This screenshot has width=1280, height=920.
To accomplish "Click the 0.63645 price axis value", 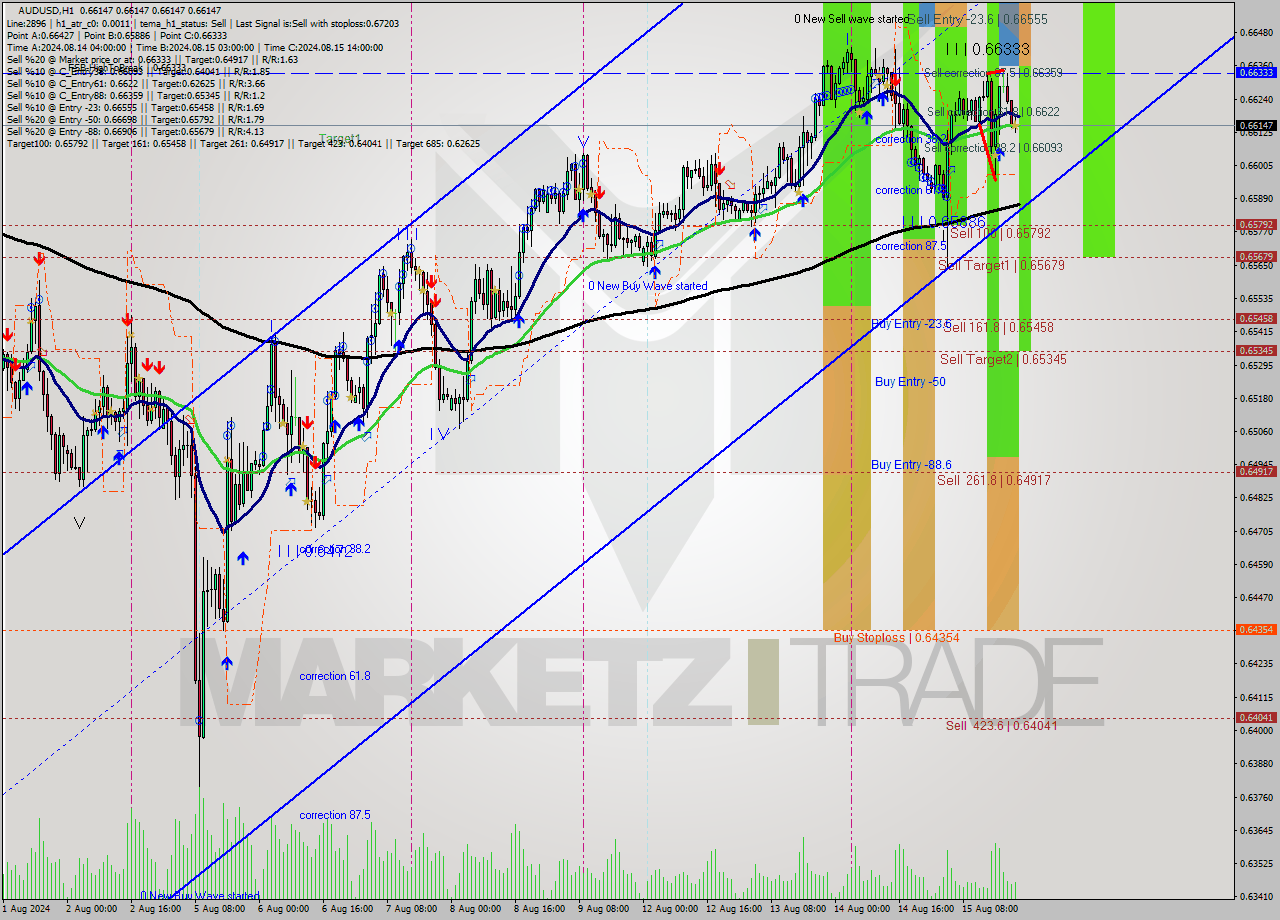I will [x=1256, y=831].
